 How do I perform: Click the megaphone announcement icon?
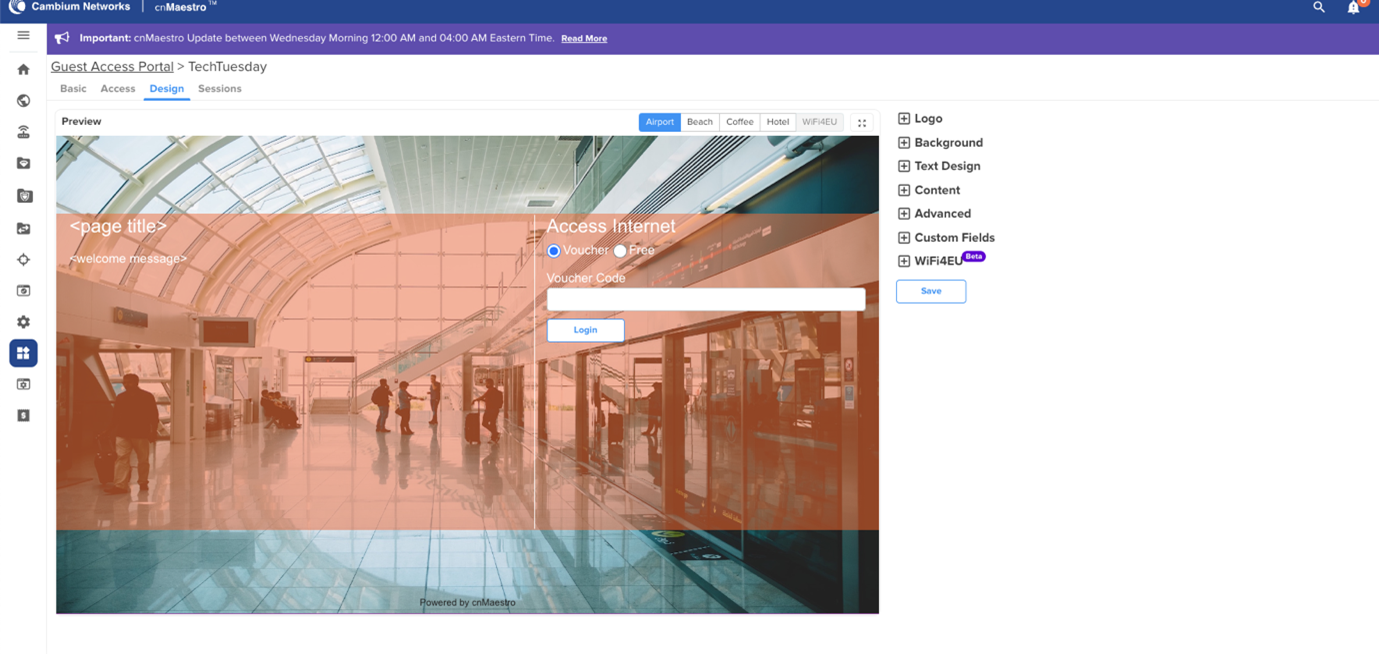pyautogui.click(x=62, y=38)
